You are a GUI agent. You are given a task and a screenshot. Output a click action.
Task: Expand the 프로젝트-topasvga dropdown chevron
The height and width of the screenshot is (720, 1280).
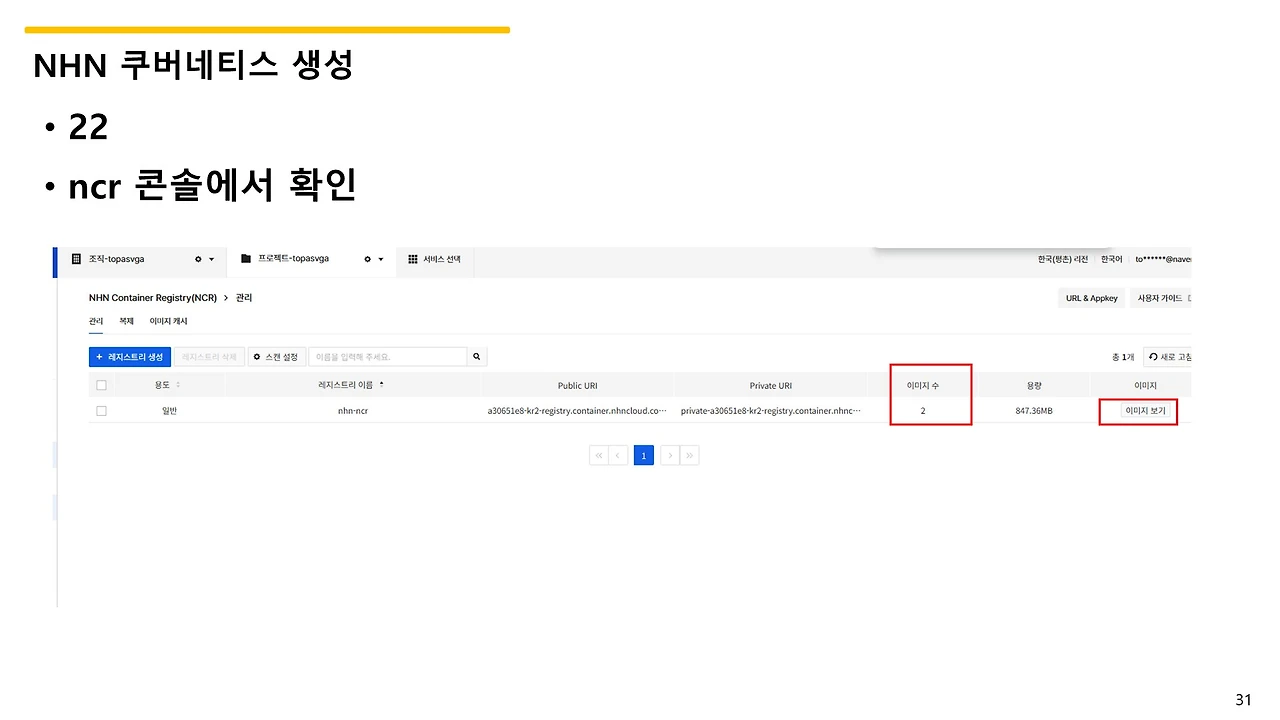[x=381, y=259]
